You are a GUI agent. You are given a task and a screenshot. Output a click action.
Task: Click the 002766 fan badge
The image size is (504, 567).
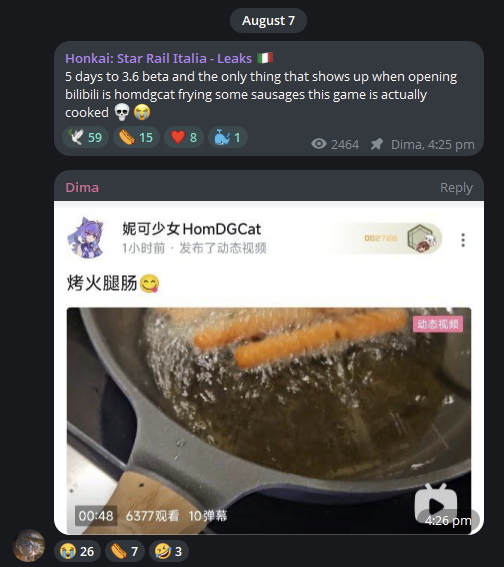point(388,238)
